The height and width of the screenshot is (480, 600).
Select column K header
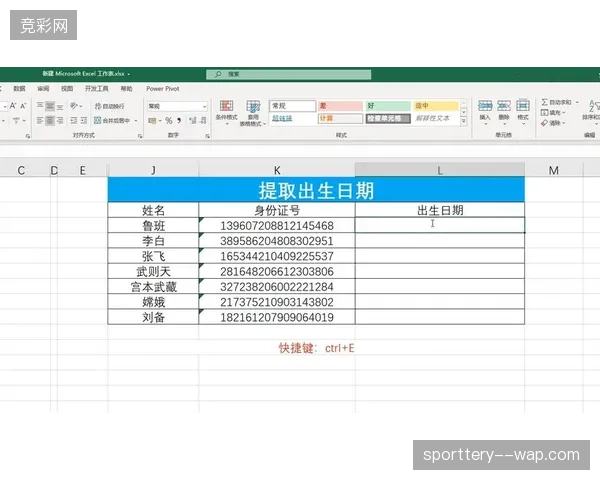(x=277, y=170)
